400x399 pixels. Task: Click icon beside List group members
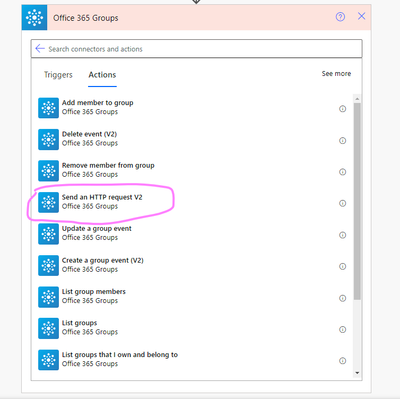(48, 297)
